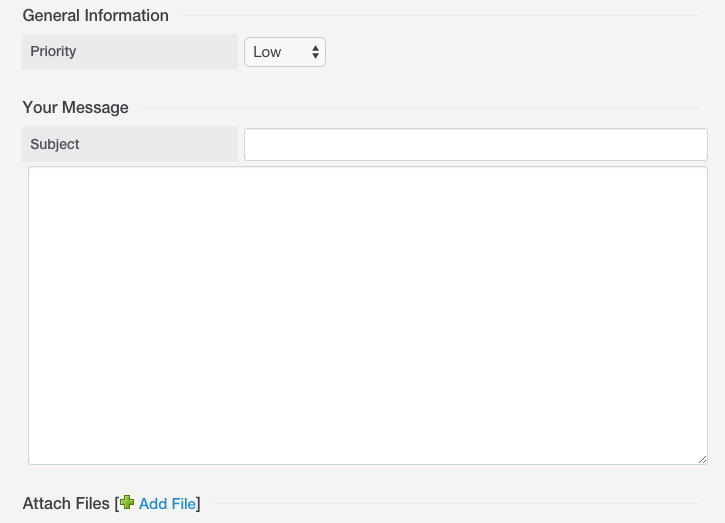Click the opening bracket before Add File
The image size is (725, 523).
click(x=117, y=504)
